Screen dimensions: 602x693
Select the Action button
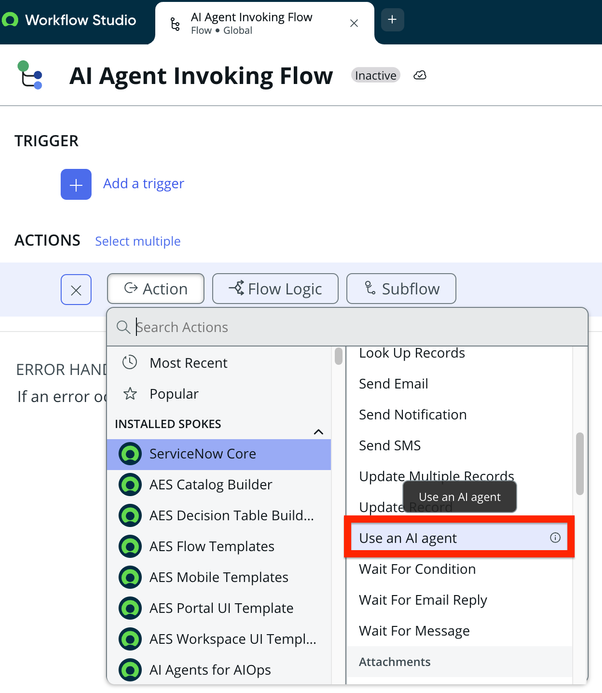coord(156,289)
